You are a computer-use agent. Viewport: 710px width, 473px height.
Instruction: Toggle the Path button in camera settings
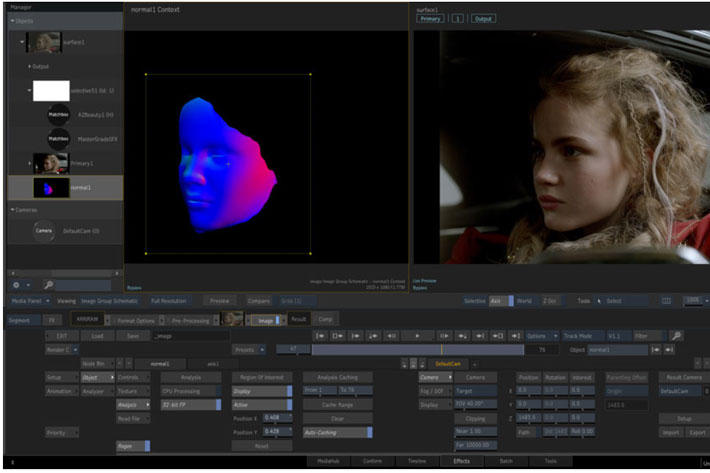(527, 432)
